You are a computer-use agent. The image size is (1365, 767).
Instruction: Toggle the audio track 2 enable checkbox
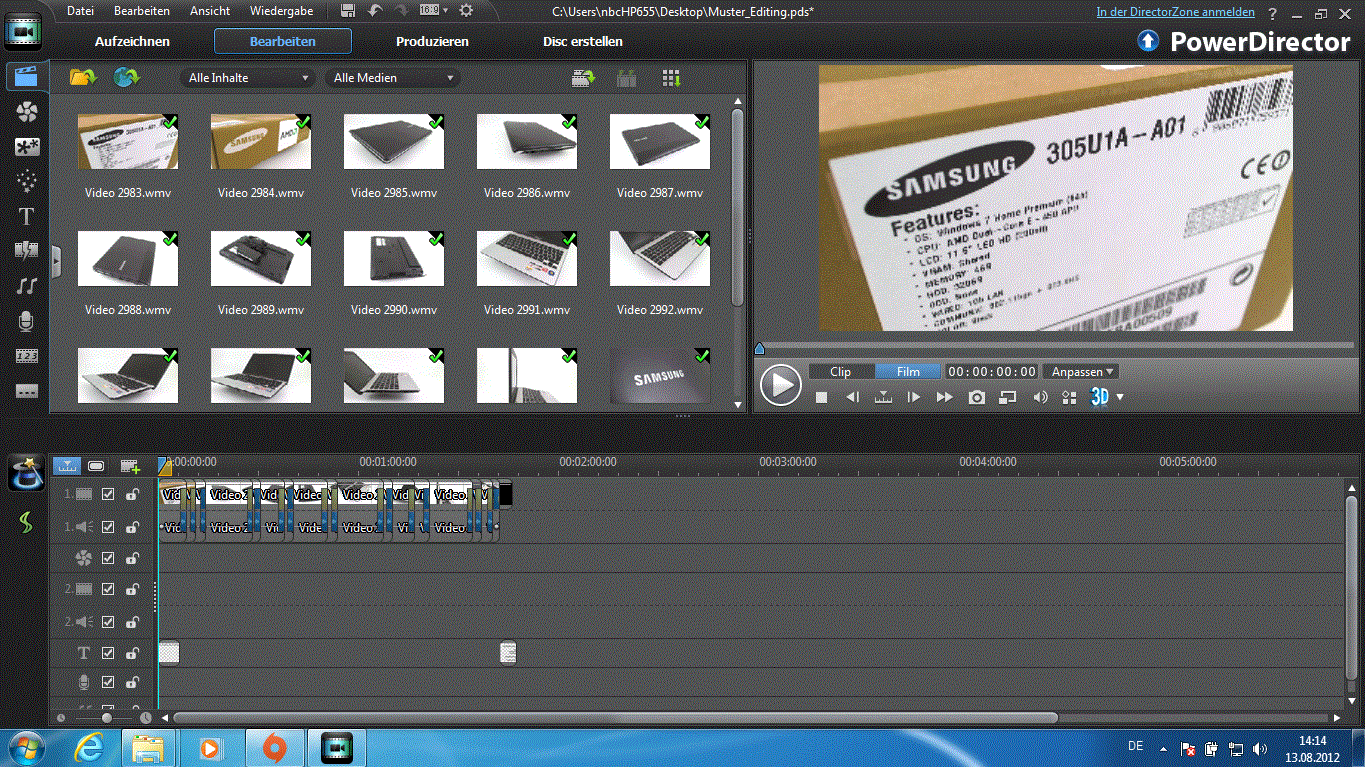pos(108,621)
